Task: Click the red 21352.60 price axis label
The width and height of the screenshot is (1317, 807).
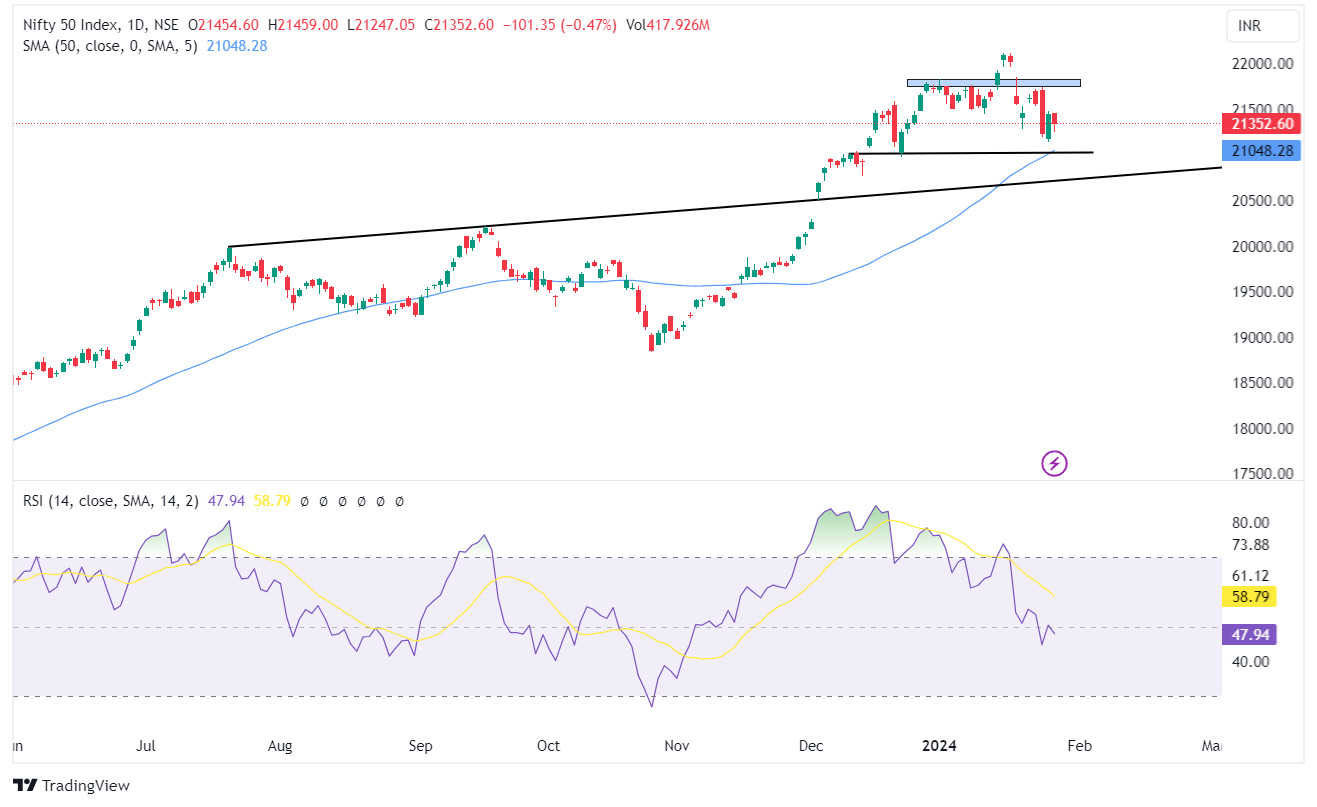Action: 1262,124
